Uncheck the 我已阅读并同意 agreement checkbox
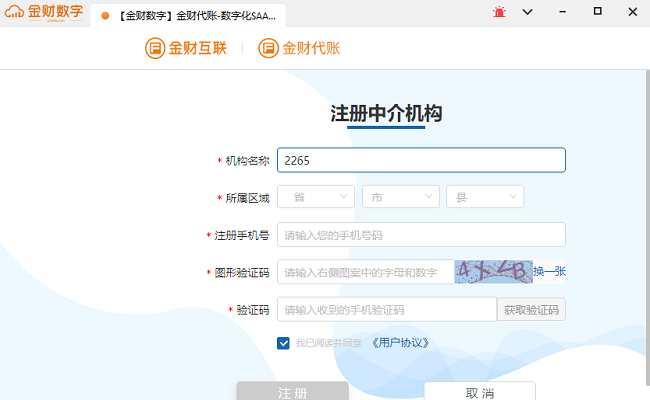This screenshot has height=400, width=650. [x=283, y=343]
